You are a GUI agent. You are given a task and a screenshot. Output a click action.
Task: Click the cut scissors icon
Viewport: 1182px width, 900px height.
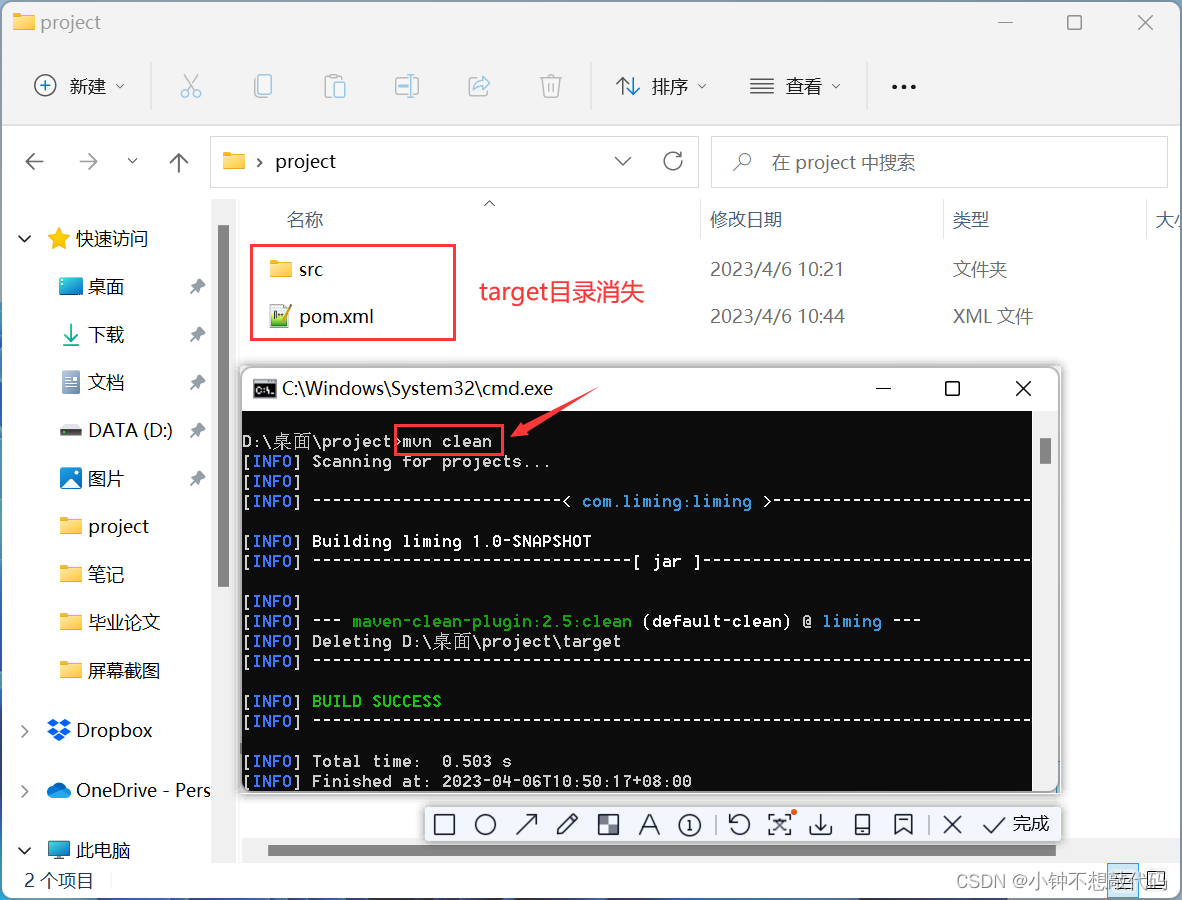coord(191,86)
